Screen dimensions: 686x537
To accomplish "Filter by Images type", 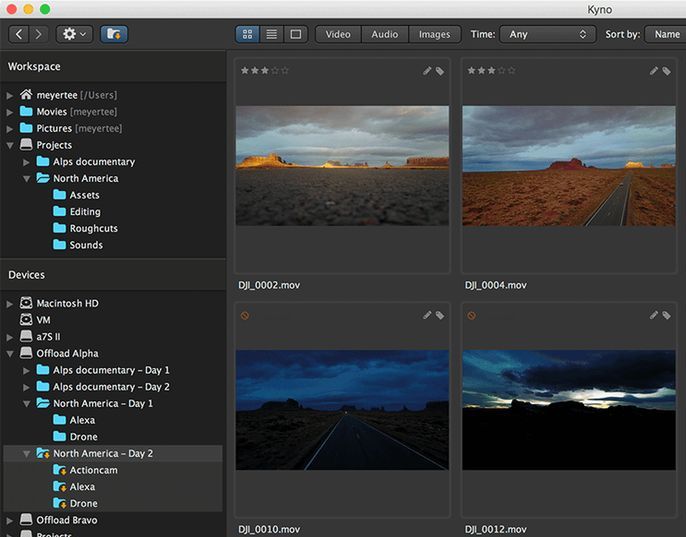I will (434, 34).
